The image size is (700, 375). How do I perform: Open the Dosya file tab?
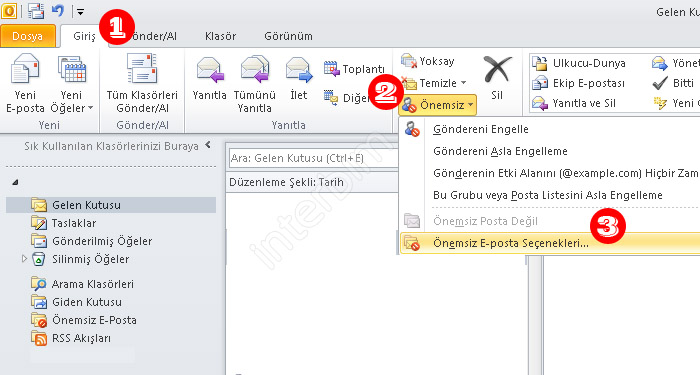coord(28,36)
